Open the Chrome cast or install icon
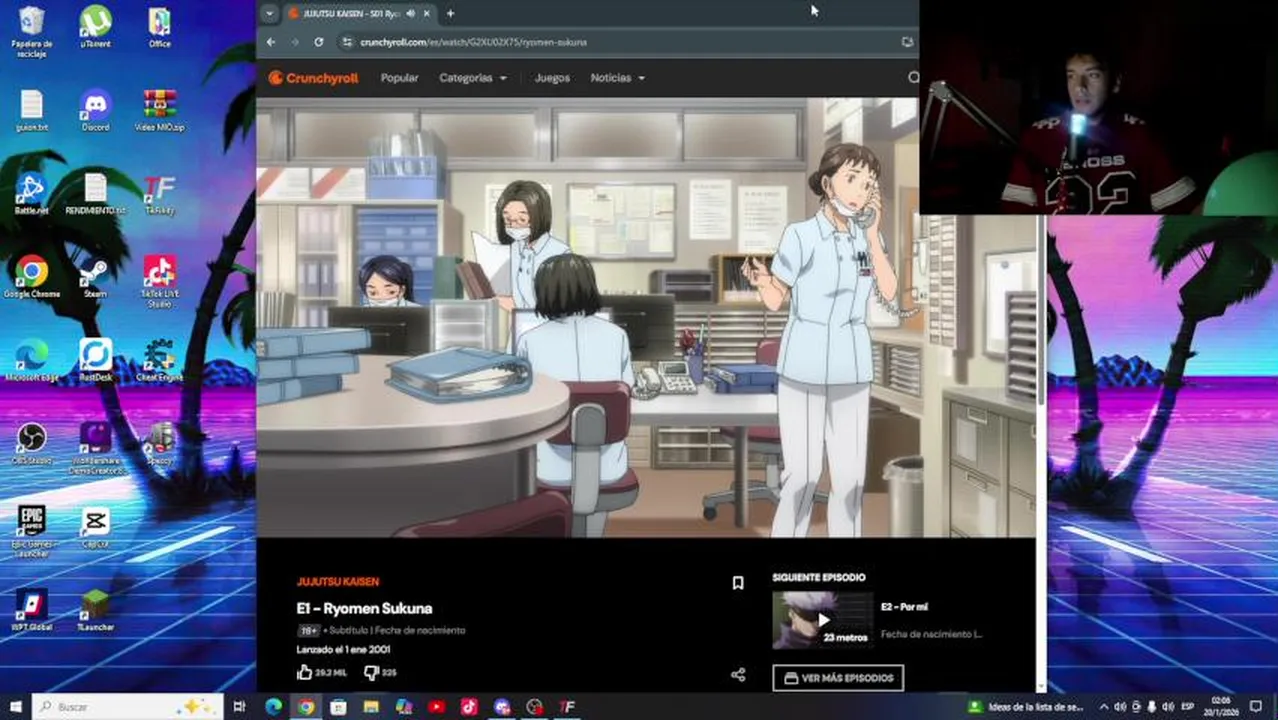Image resolution: width=1278 pixels, height=720 pixels. coord(907,42)
